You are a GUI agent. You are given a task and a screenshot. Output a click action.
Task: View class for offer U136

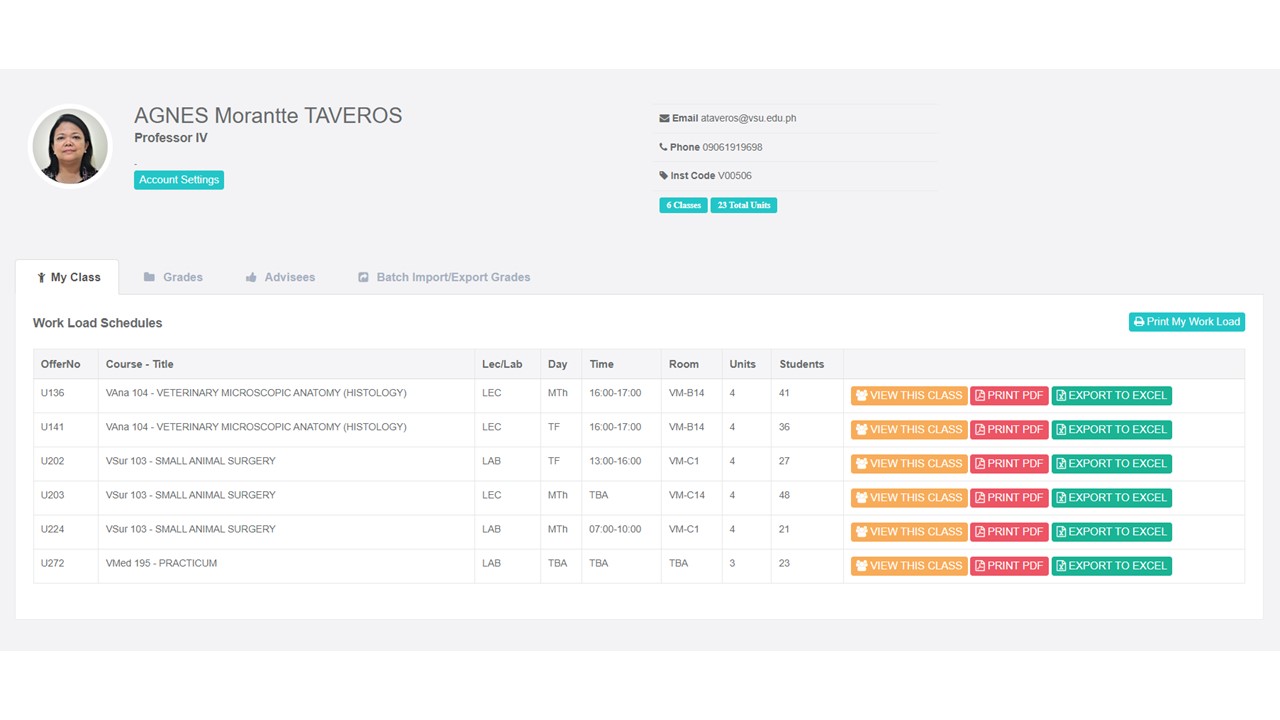point(908,395)
